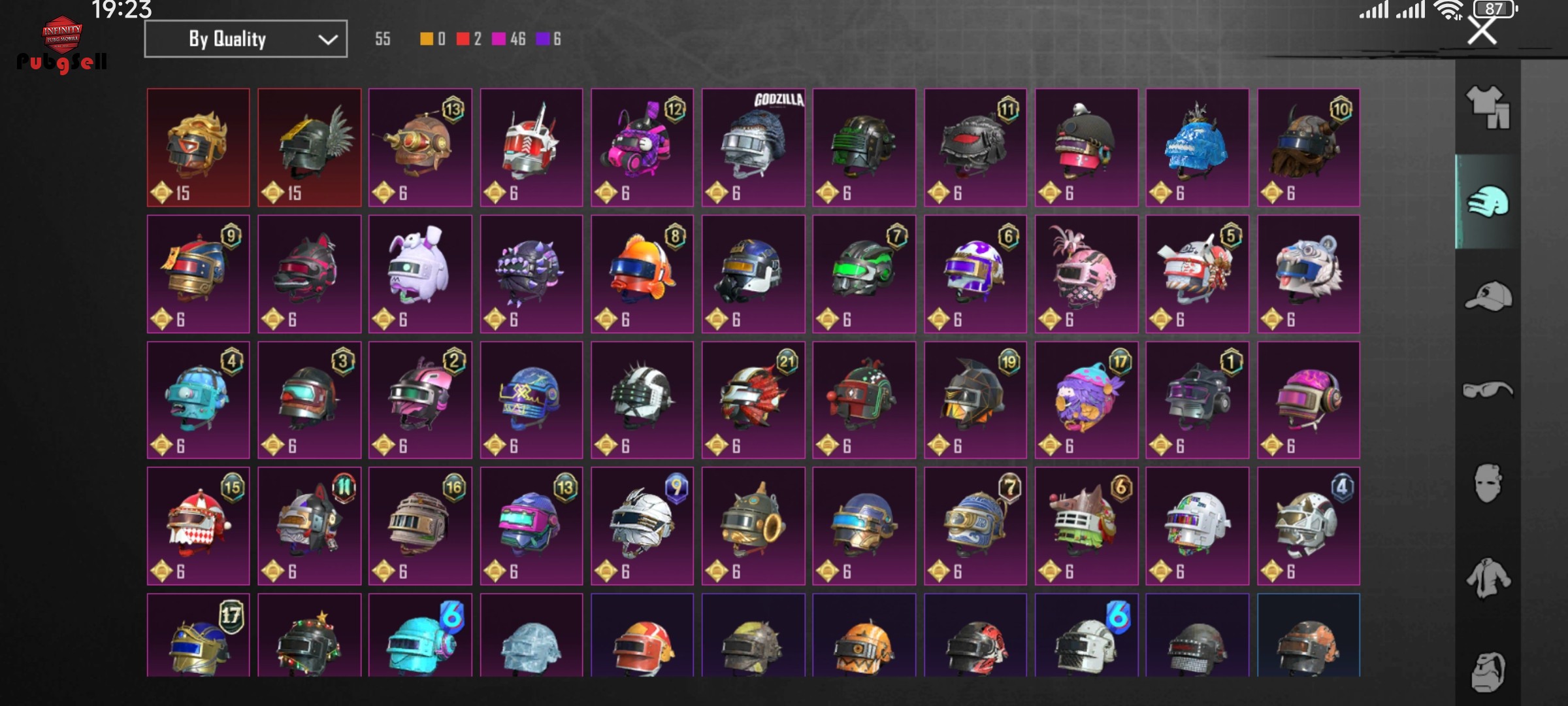Select the white tiger helmet skin
This screenshot has height=706, width=1568.
[1309, 274]
